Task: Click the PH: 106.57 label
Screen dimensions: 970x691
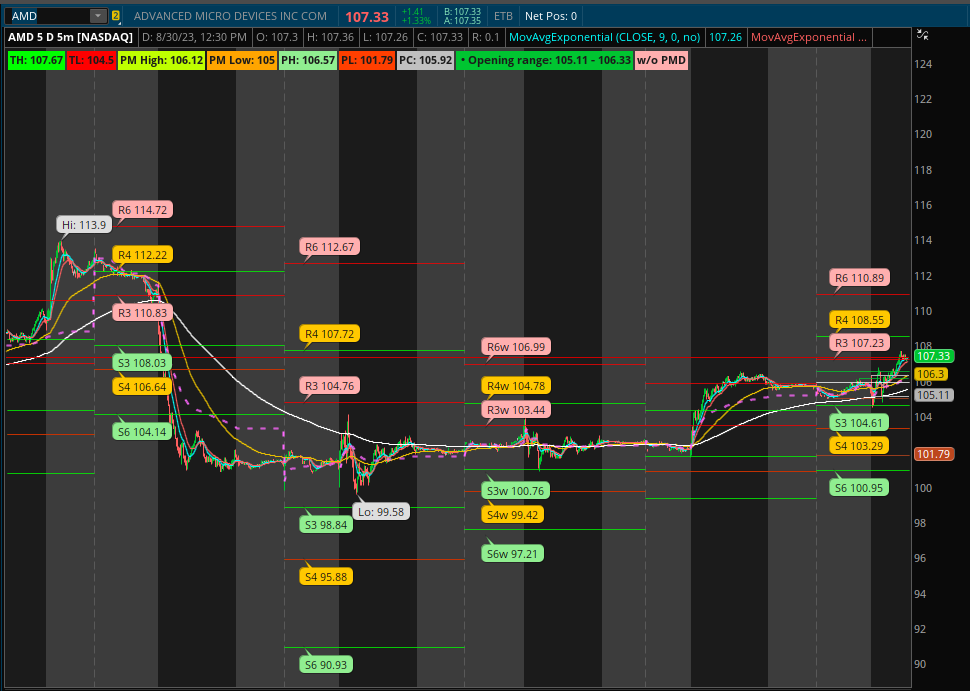Action: pos(307,61)
